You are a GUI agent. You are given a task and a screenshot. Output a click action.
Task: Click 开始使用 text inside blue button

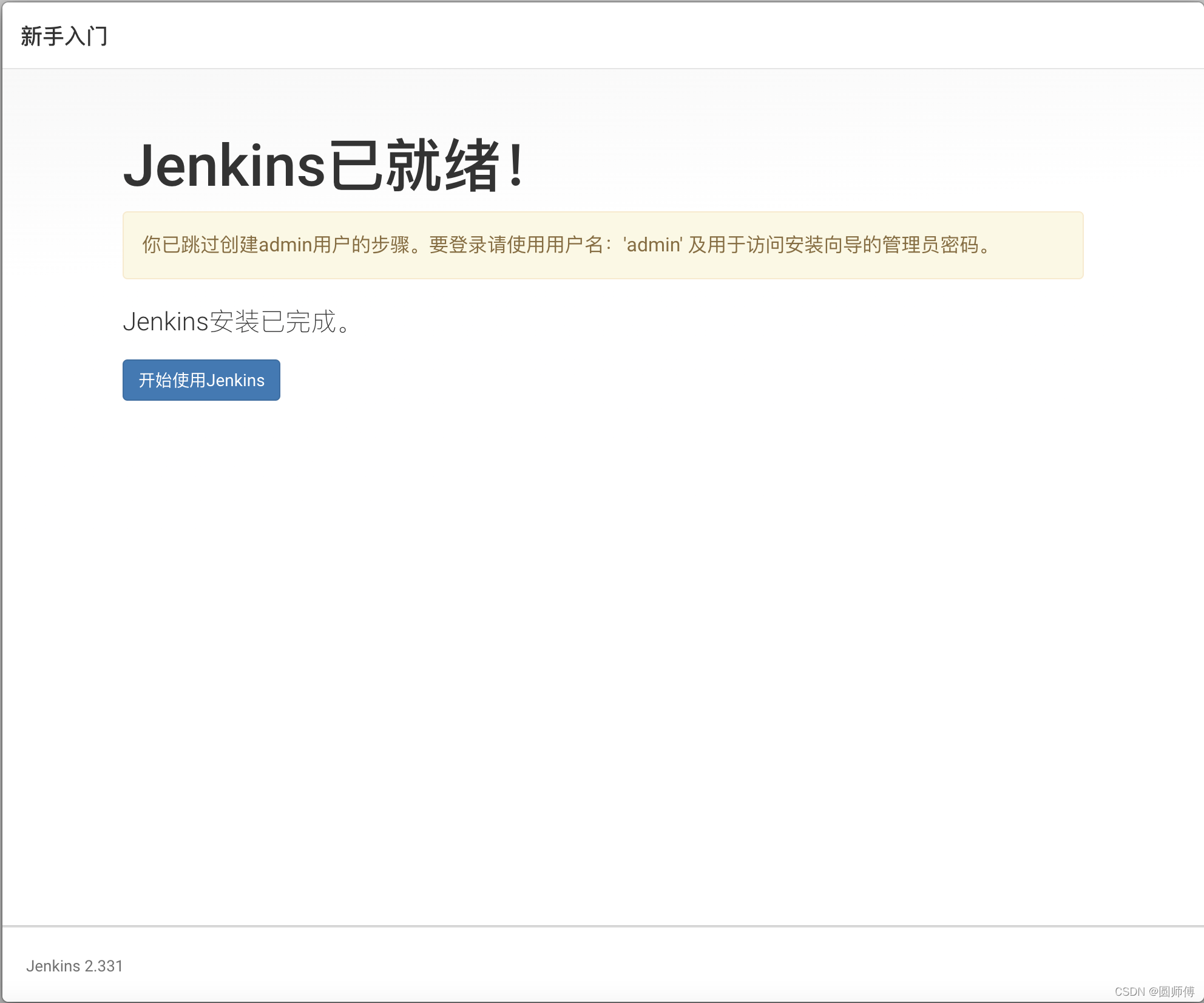pyautogui.click(x=172, y=380)
